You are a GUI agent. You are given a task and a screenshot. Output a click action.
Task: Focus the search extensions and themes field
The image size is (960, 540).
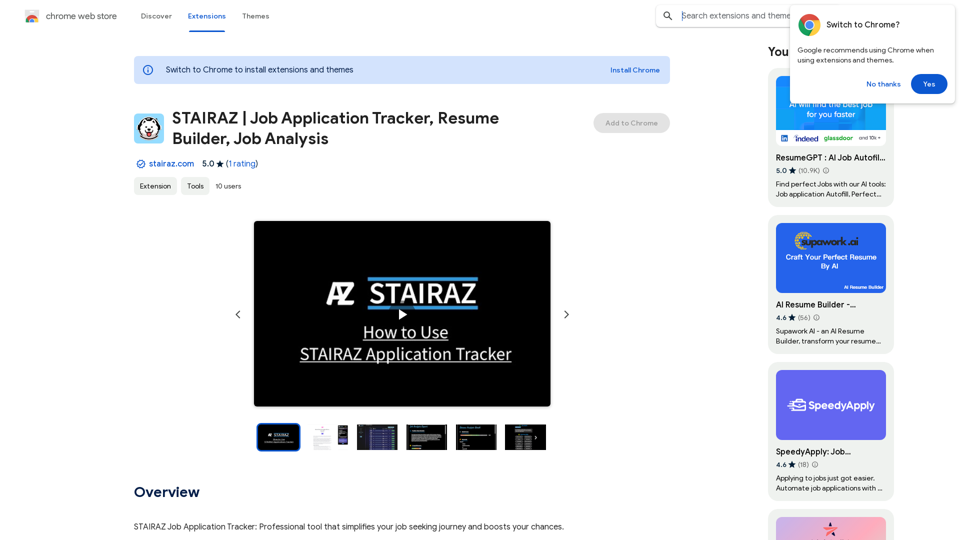point(735,16)
